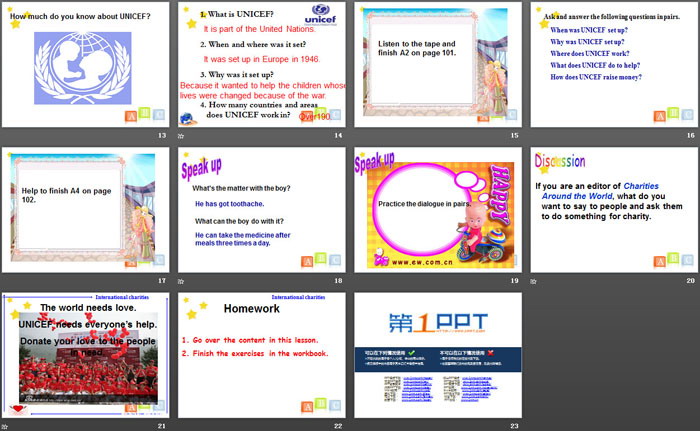The width and height of the screenshot is (700, 431).
Task: Select slide 18 'Speak up' toothache dialogue
Action: pyautogui.click(x=262, y=210)
